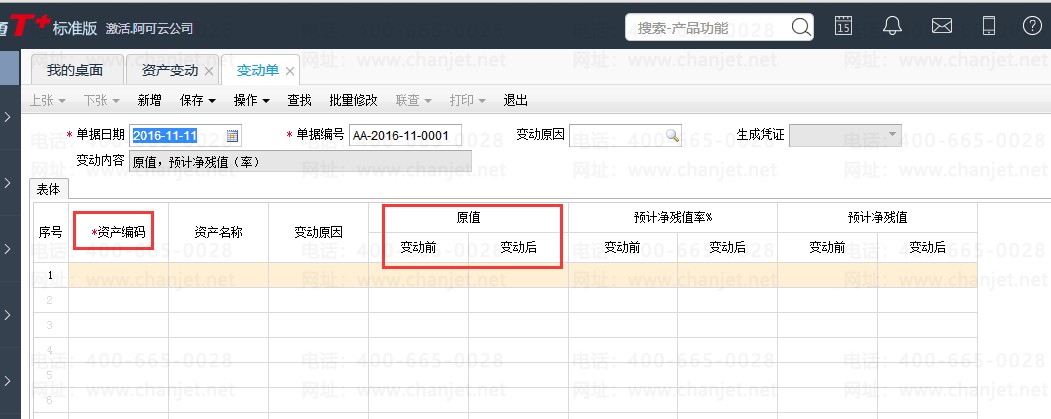Click 批量修改 in the toolbar
Viewport: 1051px width, 419px height.
tap(353, 101)
